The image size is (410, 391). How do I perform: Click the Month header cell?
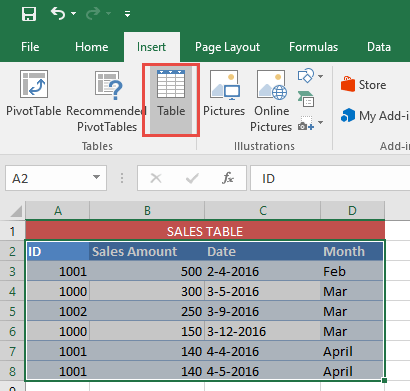(352, 251)
